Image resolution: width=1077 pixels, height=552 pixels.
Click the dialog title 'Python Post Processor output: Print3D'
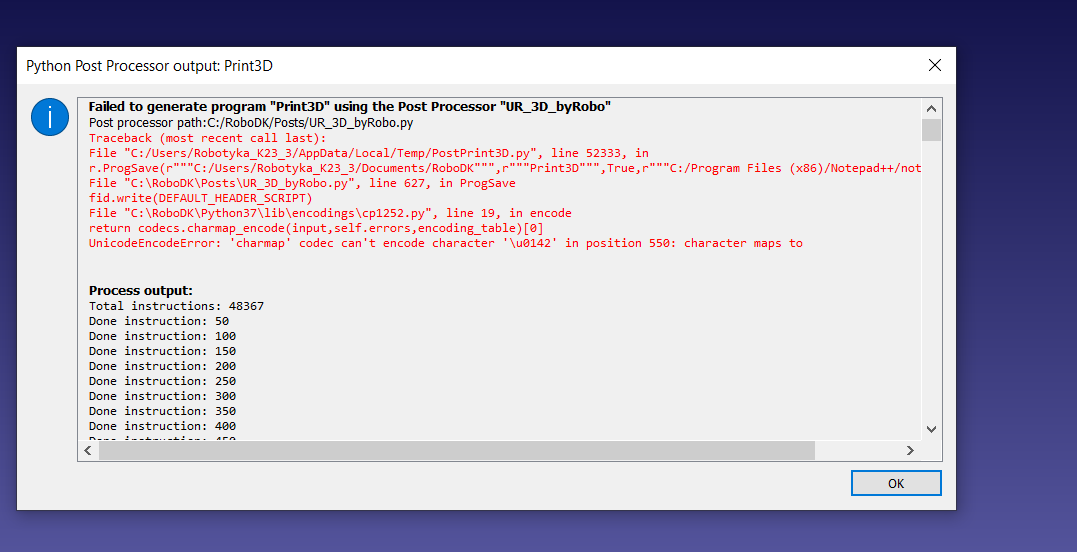[149, 66]
